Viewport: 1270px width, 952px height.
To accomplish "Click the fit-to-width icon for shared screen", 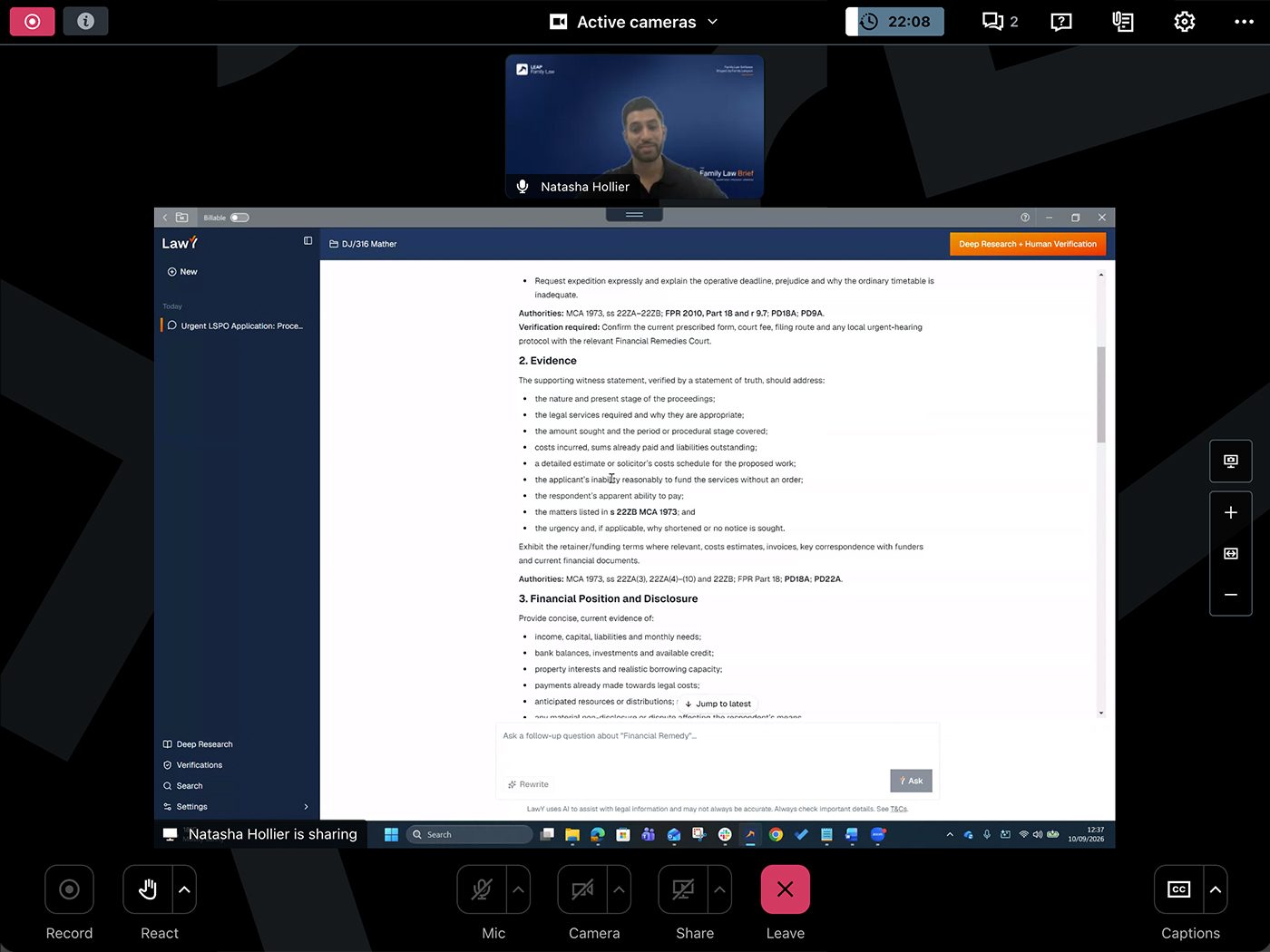I will 1231,553.
